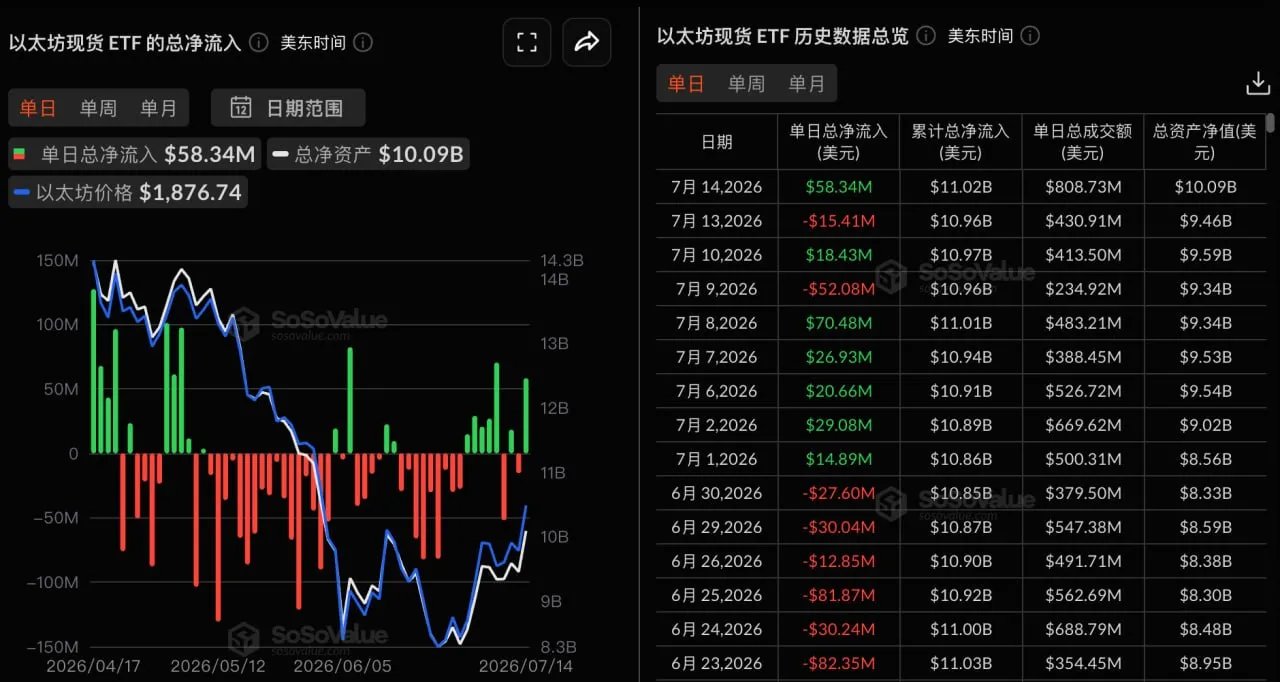Toggle 单日总净流入 series legend
This screenshot has height=682, width=1280.
point(134,155)
